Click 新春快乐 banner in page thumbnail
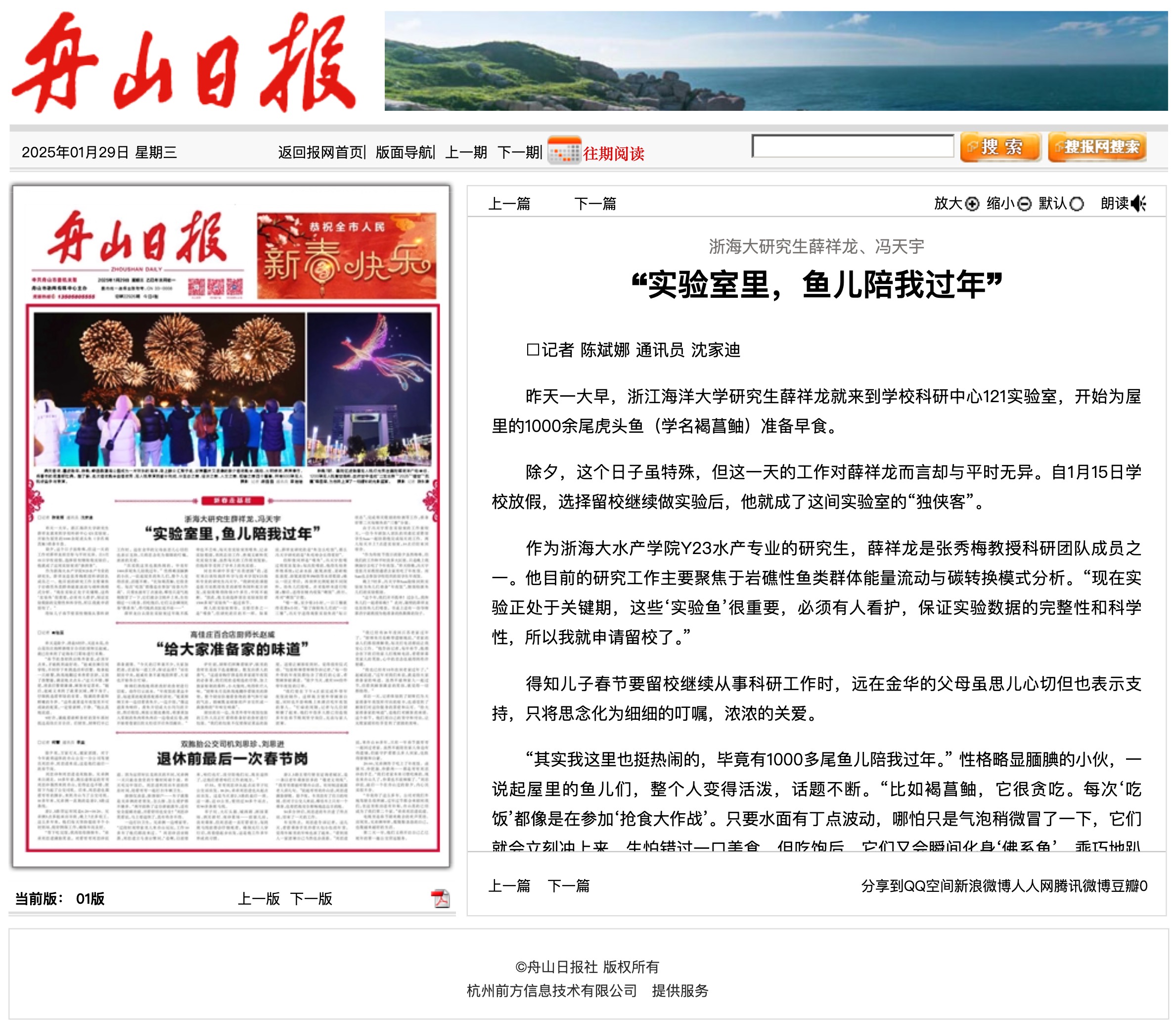 point(346,256)
